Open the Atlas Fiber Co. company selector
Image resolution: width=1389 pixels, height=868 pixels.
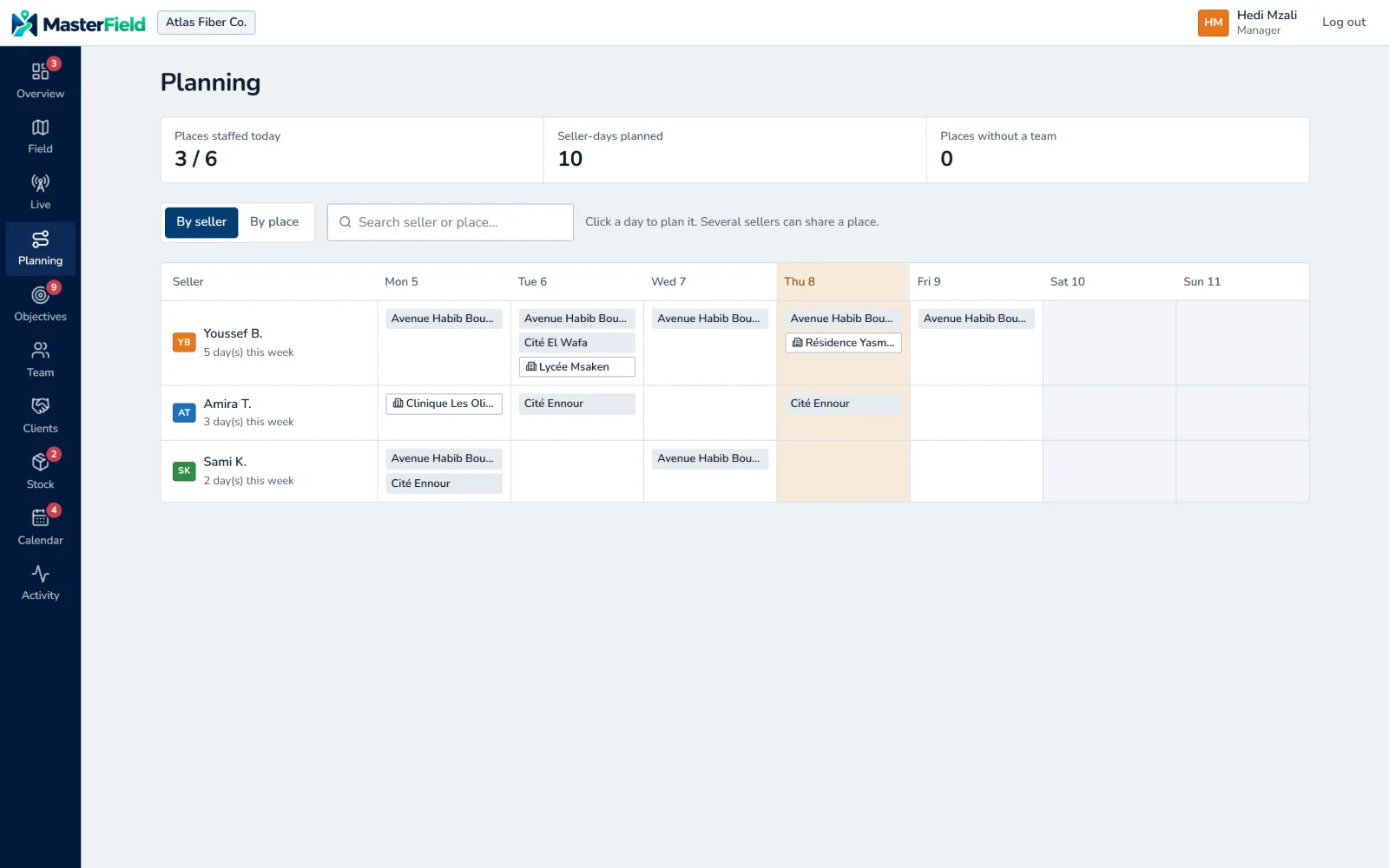coord(207,23)
